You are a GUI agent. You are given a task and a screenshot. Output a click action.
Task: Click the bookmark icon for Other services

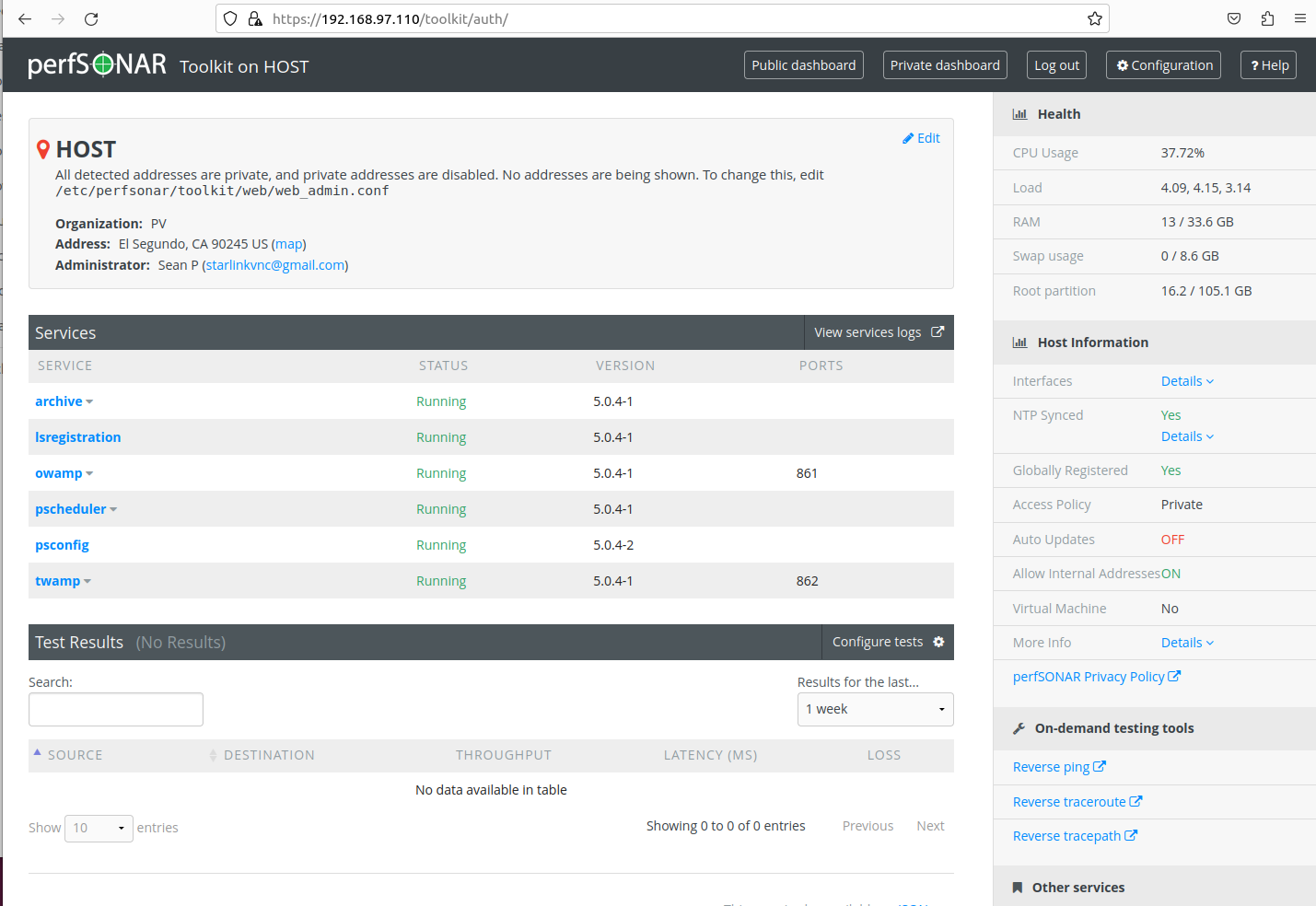pyautogui.click(x=1018, y=888)
